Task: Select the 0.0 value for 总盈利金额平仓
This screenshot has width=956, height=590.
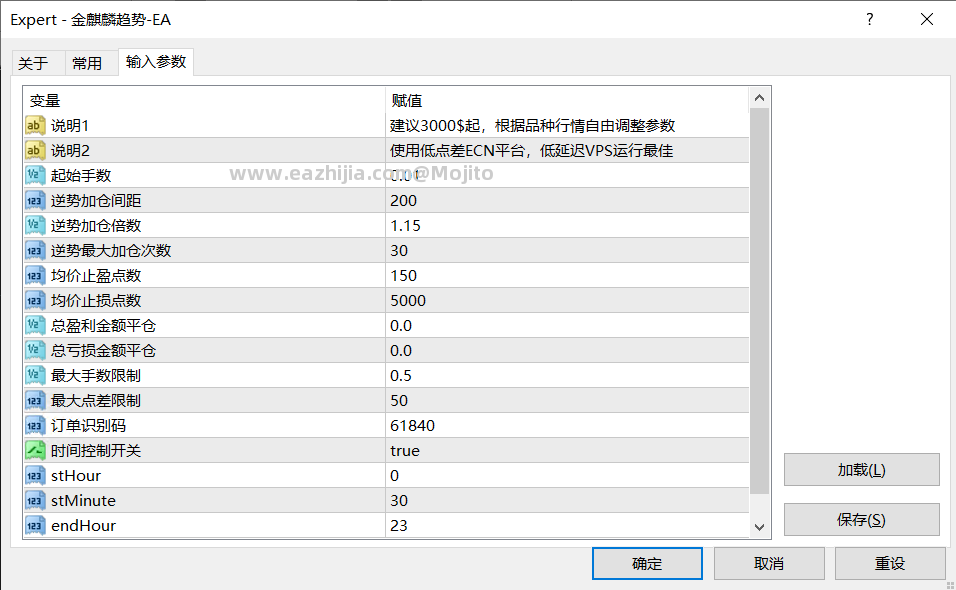Action: pyautogui.click(x=401, y=325)
